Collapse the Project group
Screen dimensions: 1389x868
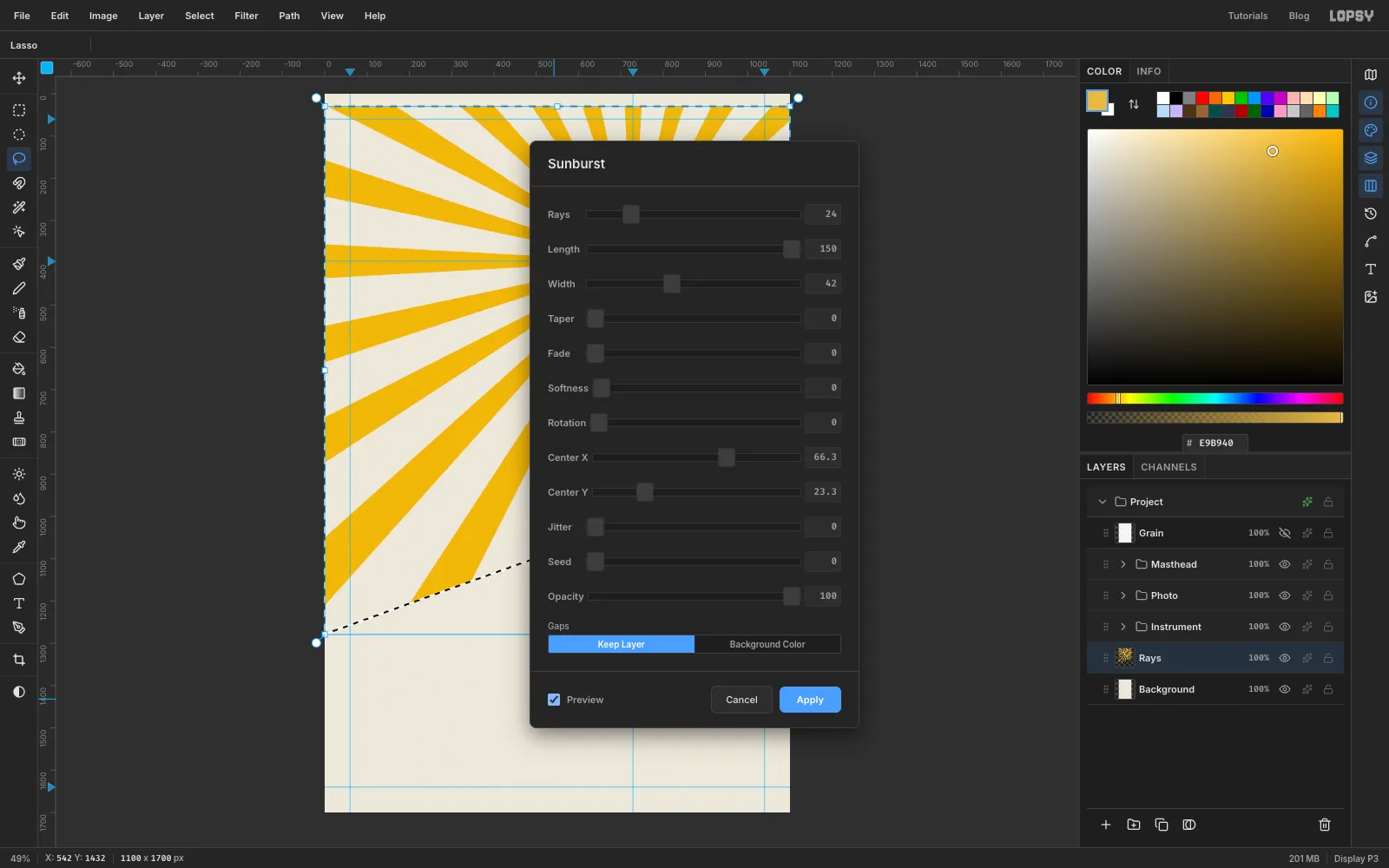[1103, 502]
